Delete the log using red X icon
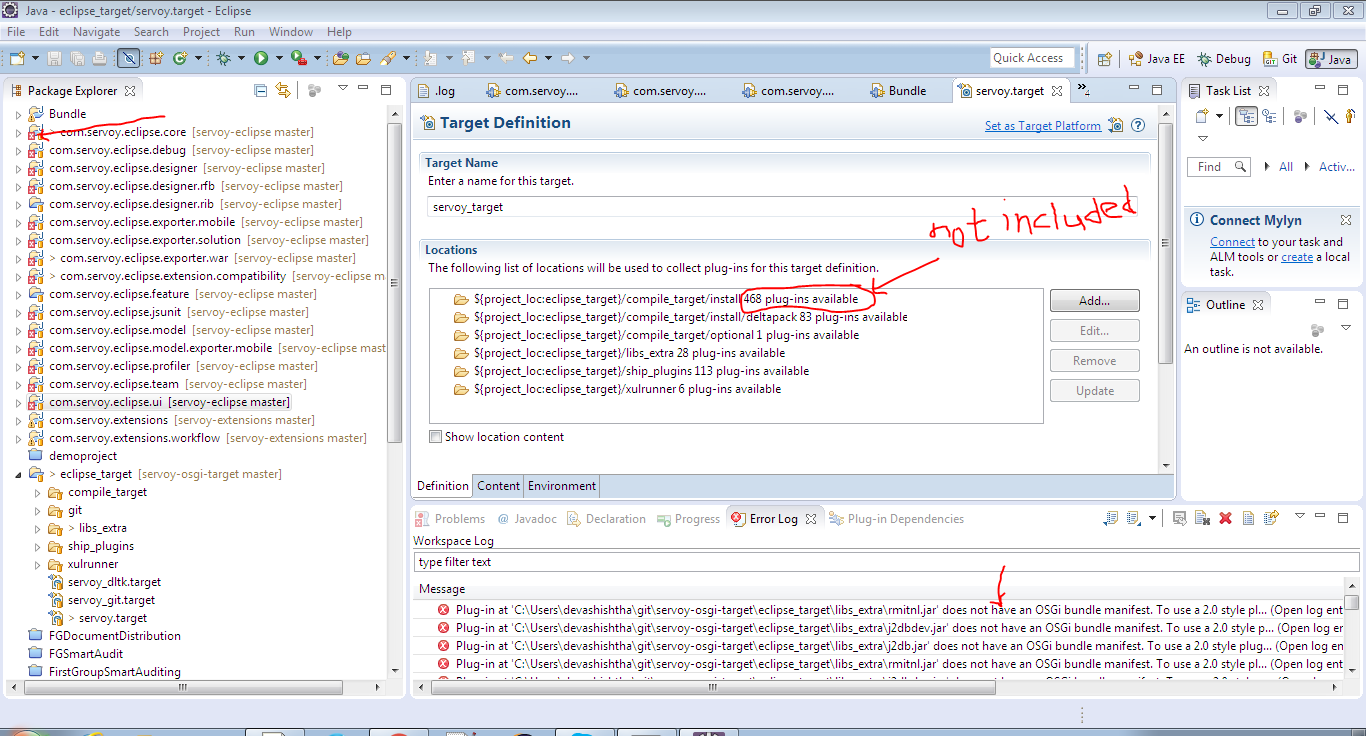The height and width of the screenshot is (736, 1366). click(1226, 517)
